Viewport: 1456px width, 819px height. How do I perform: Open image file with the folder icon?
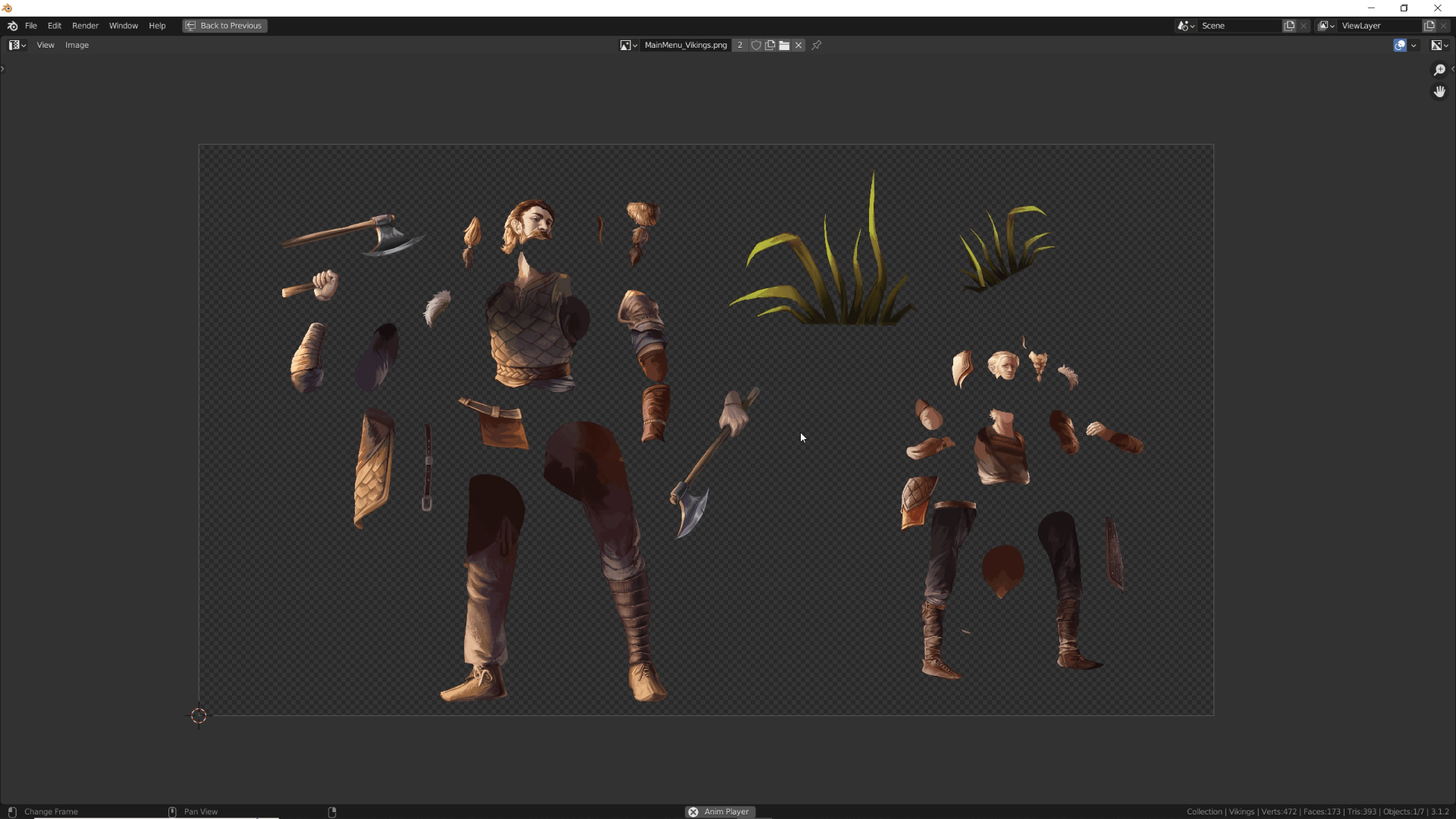click(x=784, y=45)
